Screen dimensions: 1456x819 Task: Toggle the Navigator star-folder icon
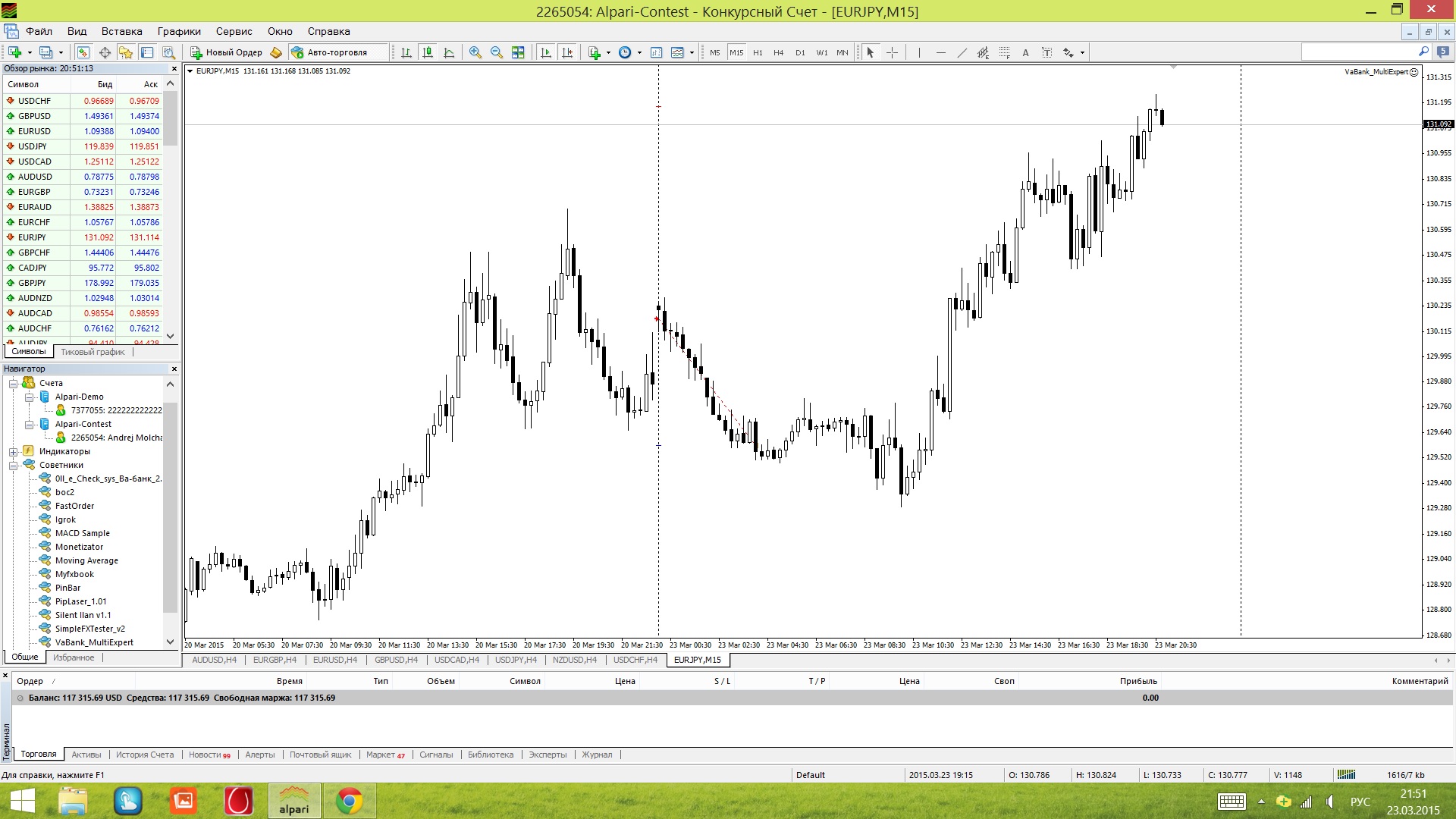pos(126,52)
